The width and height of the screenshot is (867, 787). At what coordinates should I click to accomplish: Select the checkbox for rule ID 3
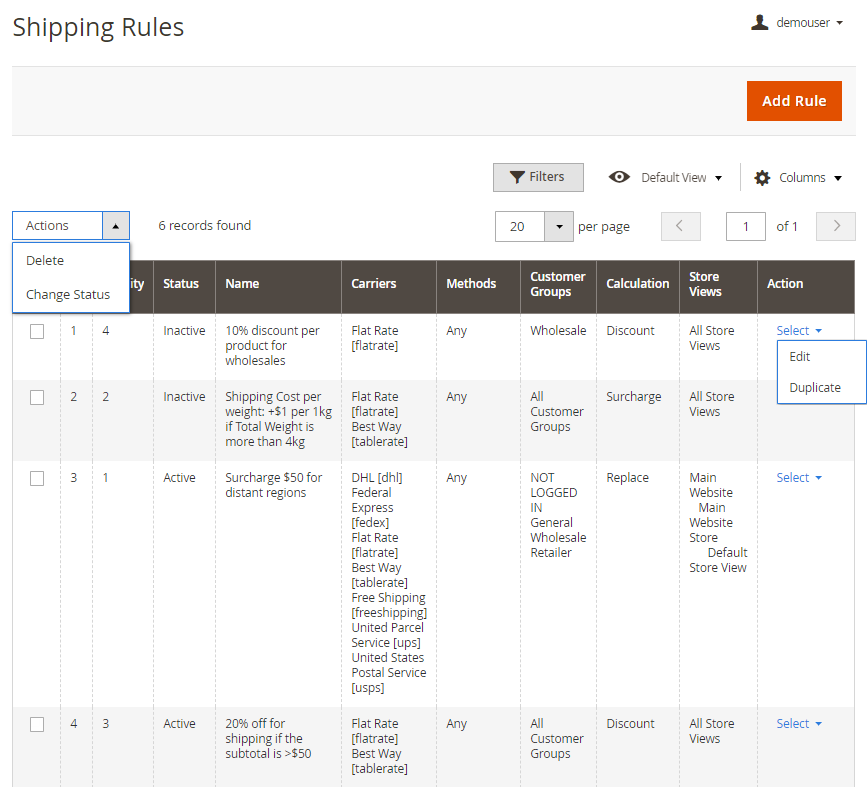[37, 478]
